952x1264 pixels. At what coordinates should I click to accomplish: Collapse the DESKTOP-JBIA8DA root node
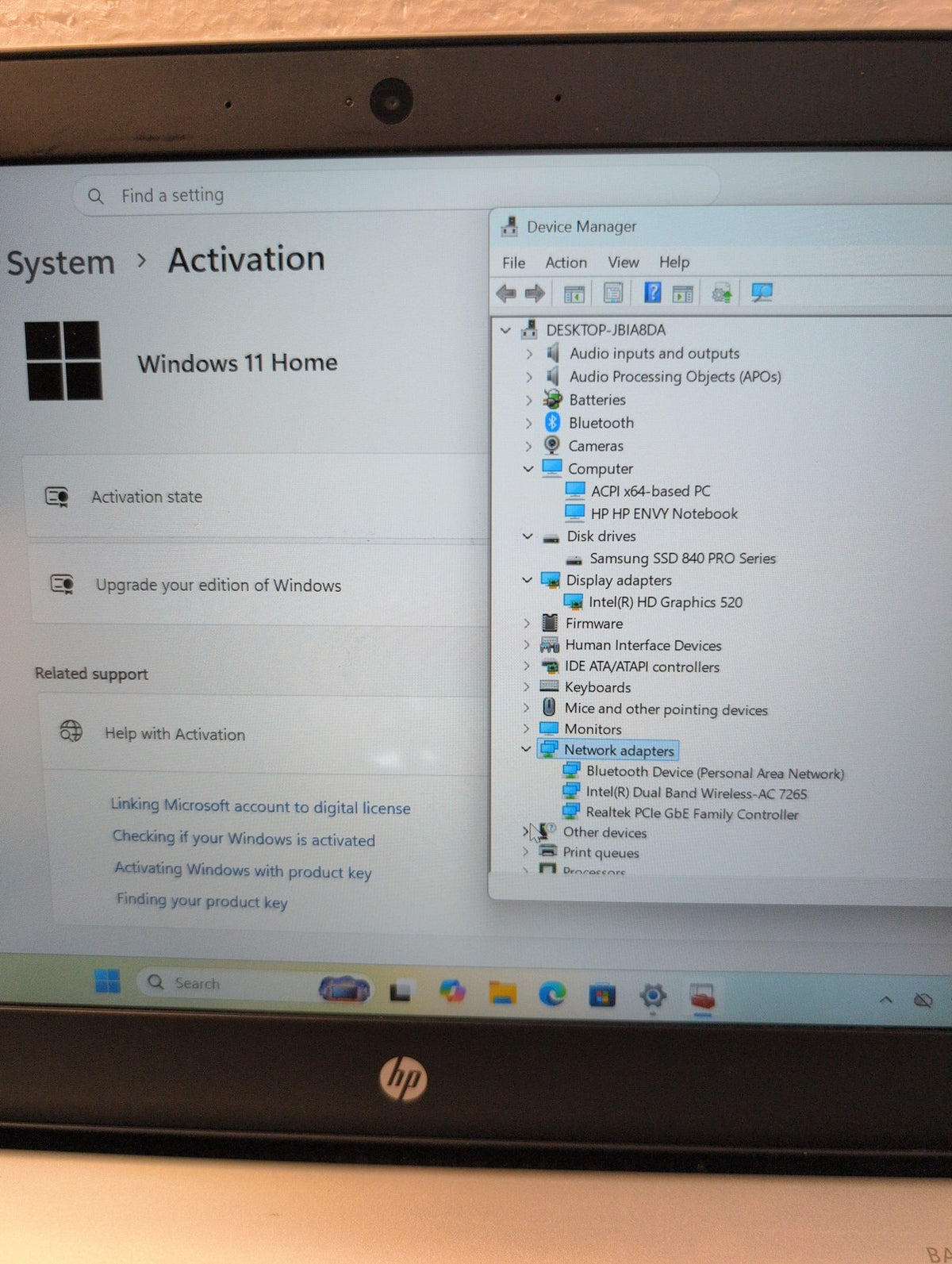pos(505,330)
